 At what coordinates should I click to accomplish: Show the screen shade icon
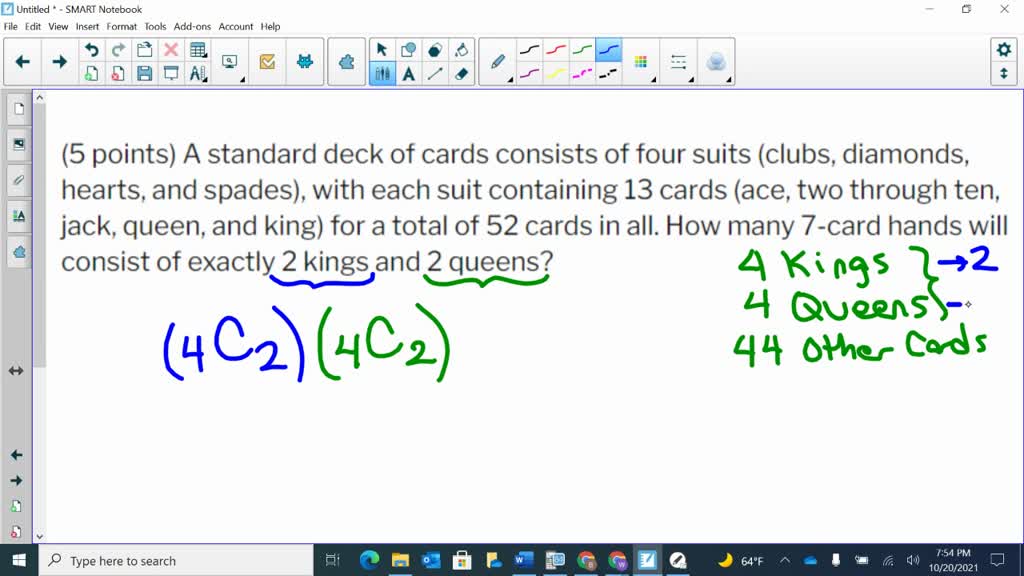(x=171, y=74)
